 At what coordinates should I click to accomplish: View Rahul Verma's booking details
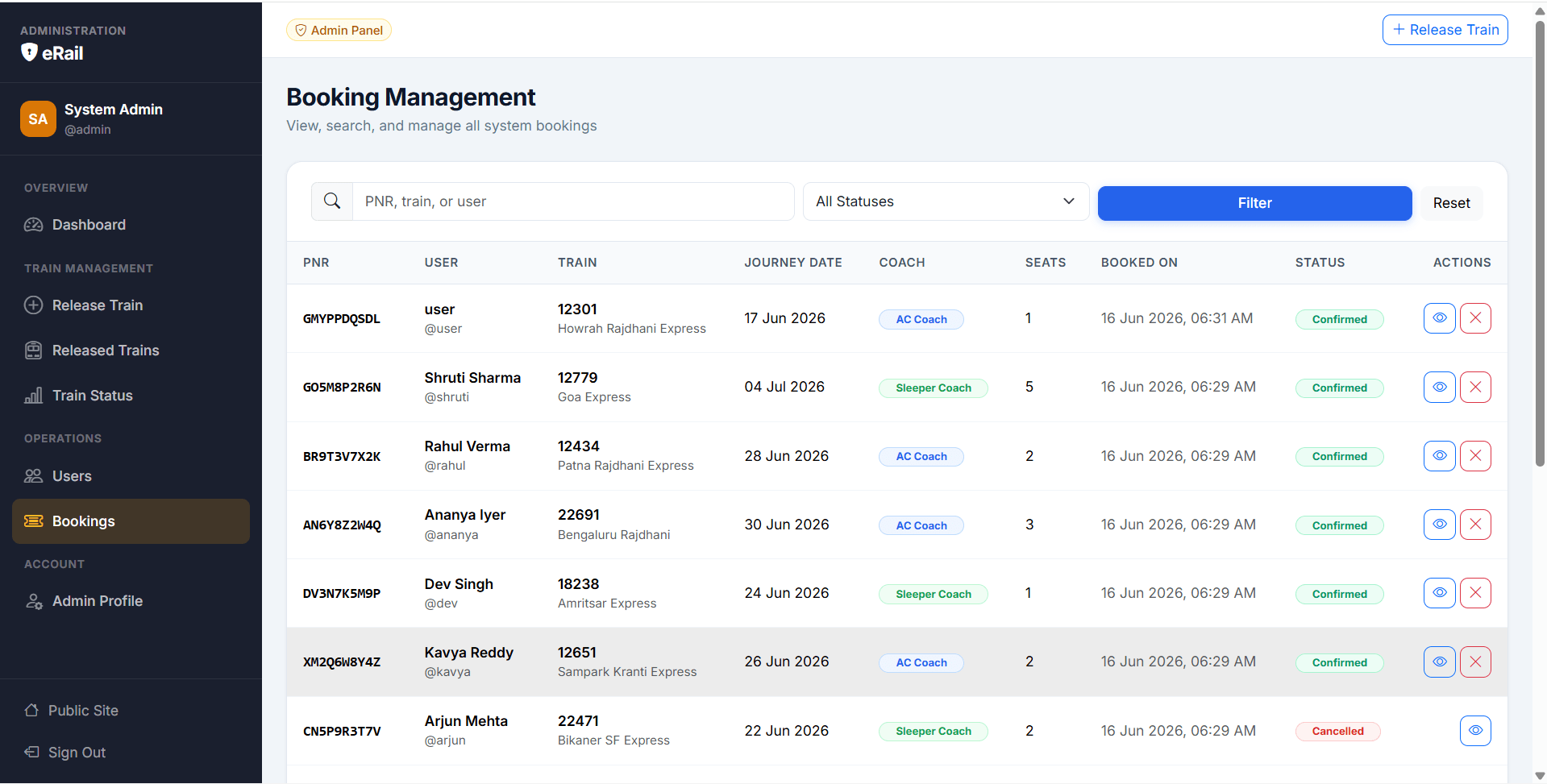(x=1439, y=456)
